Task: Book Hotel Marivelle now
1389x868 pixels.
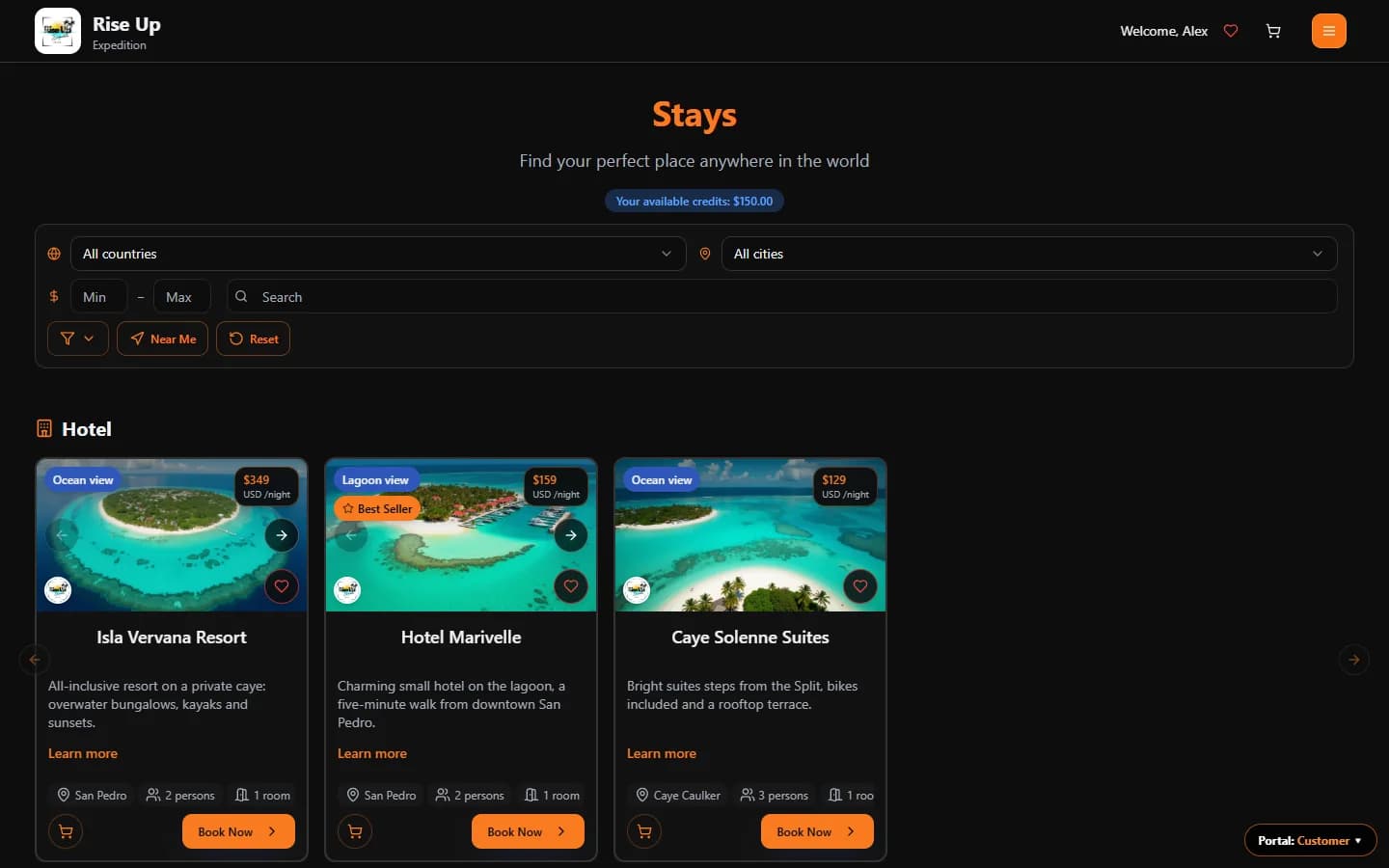Action: pyautogui.click(x=528, y=831)
